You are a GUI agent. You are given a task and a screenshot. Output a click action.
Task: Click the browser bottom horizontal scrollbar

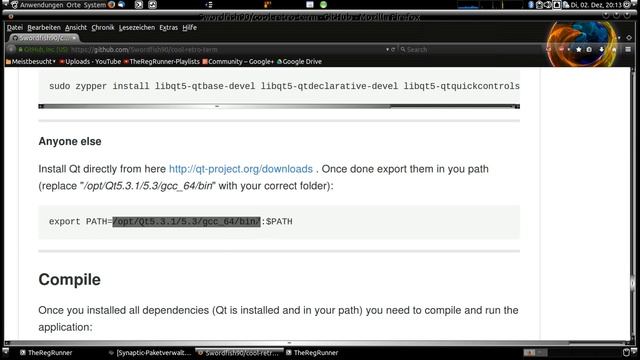pyautogui.click(x=318, y=342)
